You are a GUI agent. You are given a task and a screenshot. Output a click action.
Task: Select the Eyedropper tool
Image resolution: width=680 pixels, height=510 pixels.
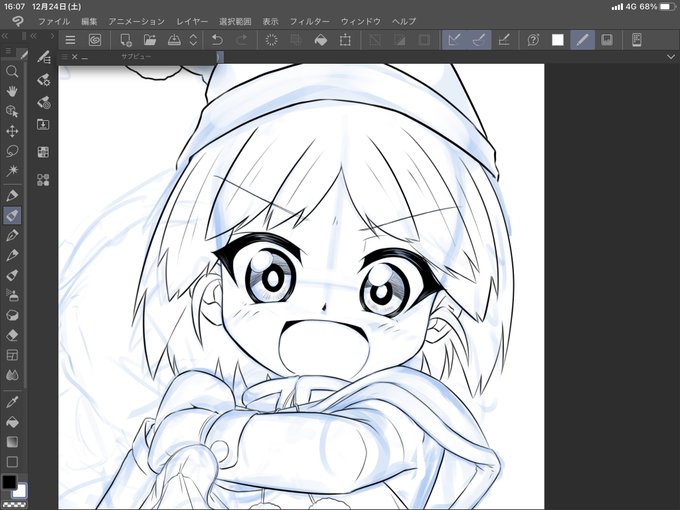12,402
